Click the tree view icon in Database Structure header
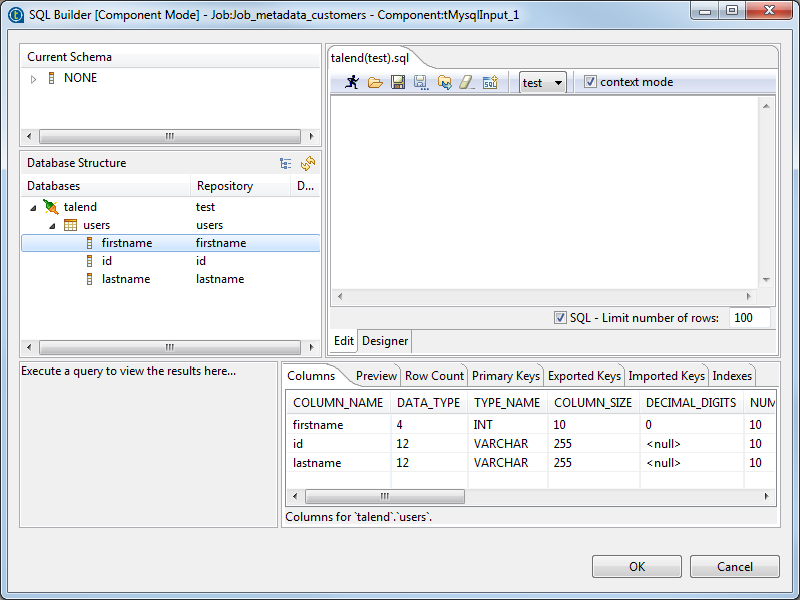The image size is (800, 600). tap(286, 163)
